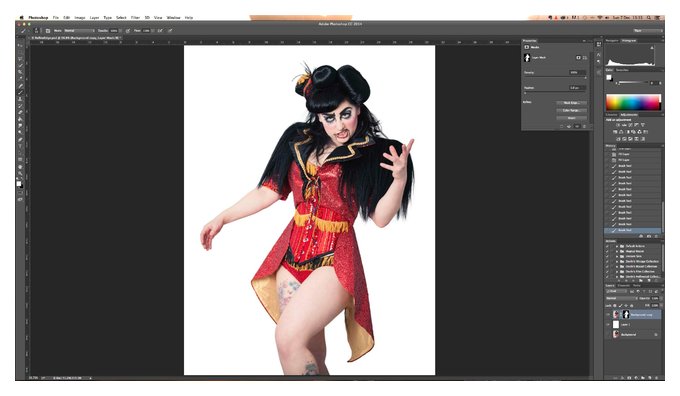The image size is (680, 396).
Task: Select the Eyedropper tool
Action: (x=20, y=79)
